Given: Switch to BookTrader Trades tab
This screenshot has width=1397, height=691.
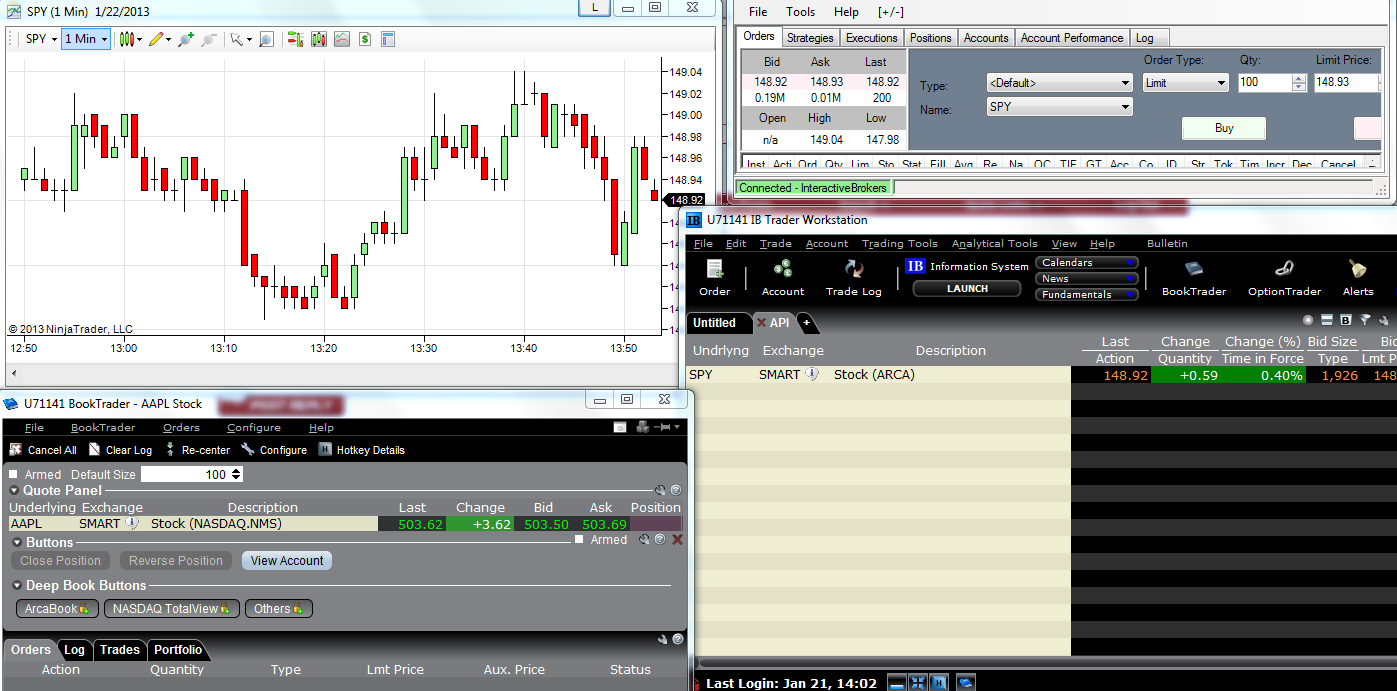Looking at the screenshot, I should pos(120,650).
